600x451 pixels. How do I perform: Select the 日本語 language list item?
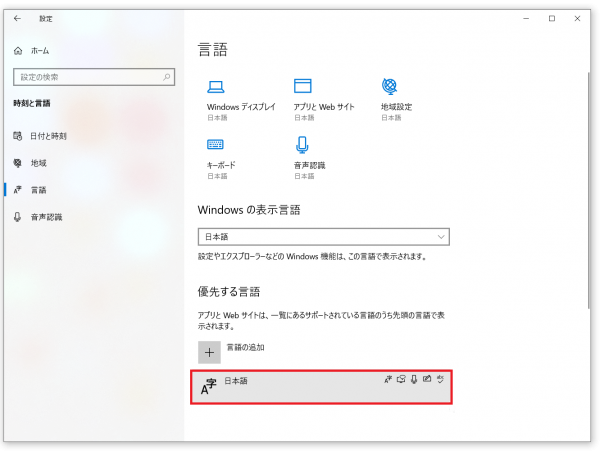(x=321, y=387)
